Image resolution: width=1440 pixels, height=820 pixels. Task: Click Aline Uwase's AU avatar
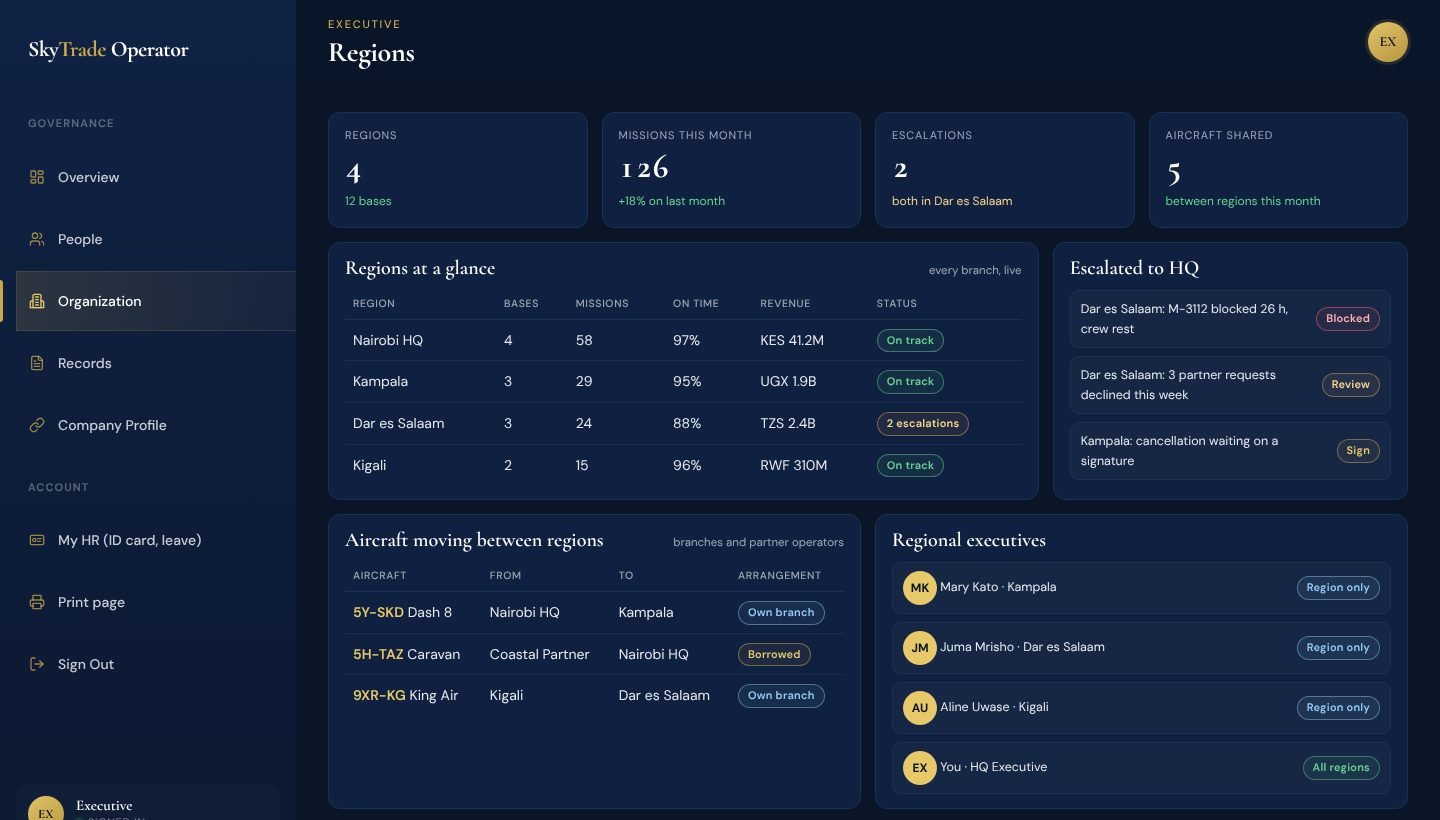[919, 708]
